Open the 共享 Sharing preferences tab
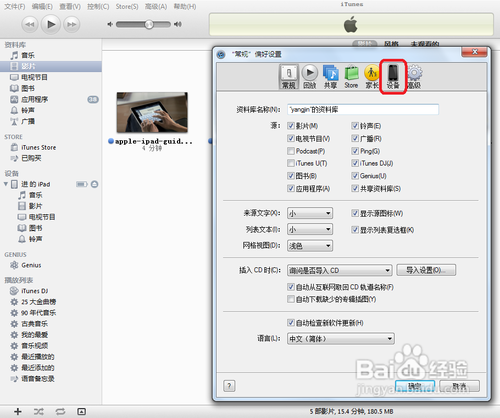 coord(330,77)
